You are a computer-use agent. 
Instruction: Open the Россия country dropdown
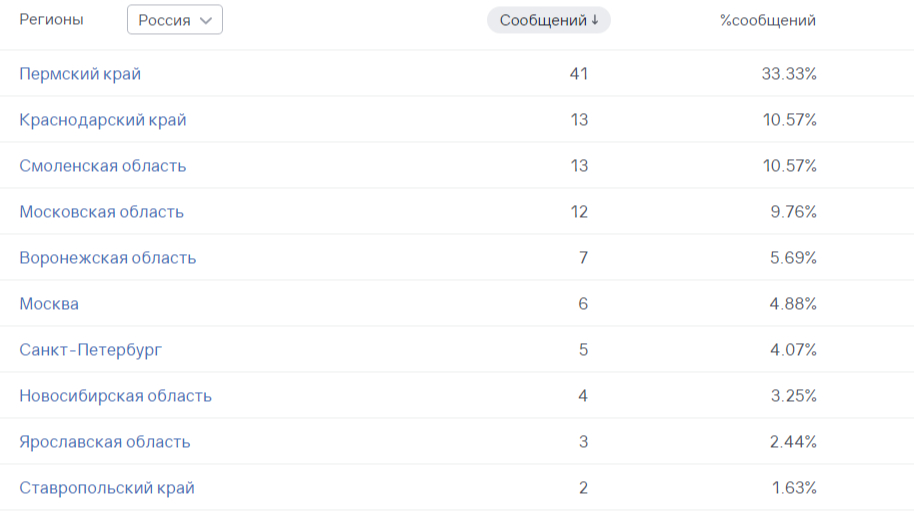click(x=174, y=20)
